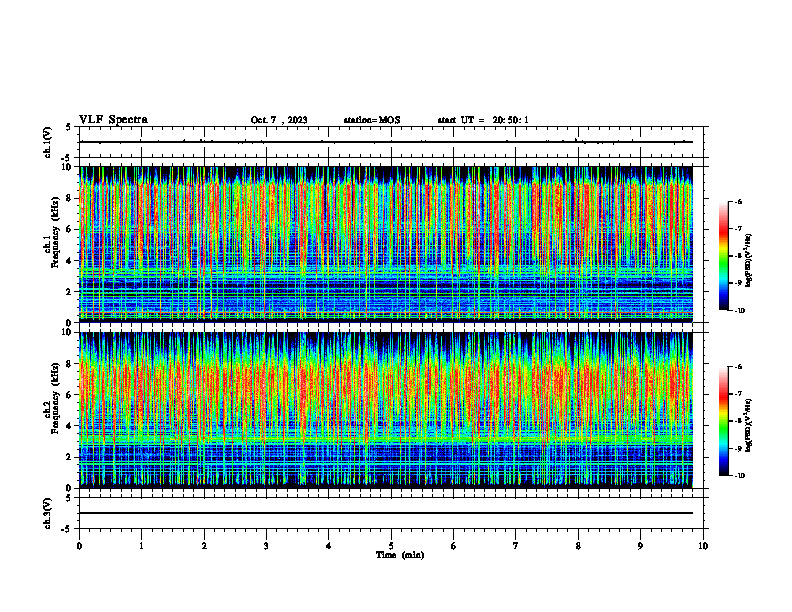The height and width of the screenshot is (612, 792).
Task: Click the ch.1 frequency tick label "8"
Action: (x=69, y=198)
